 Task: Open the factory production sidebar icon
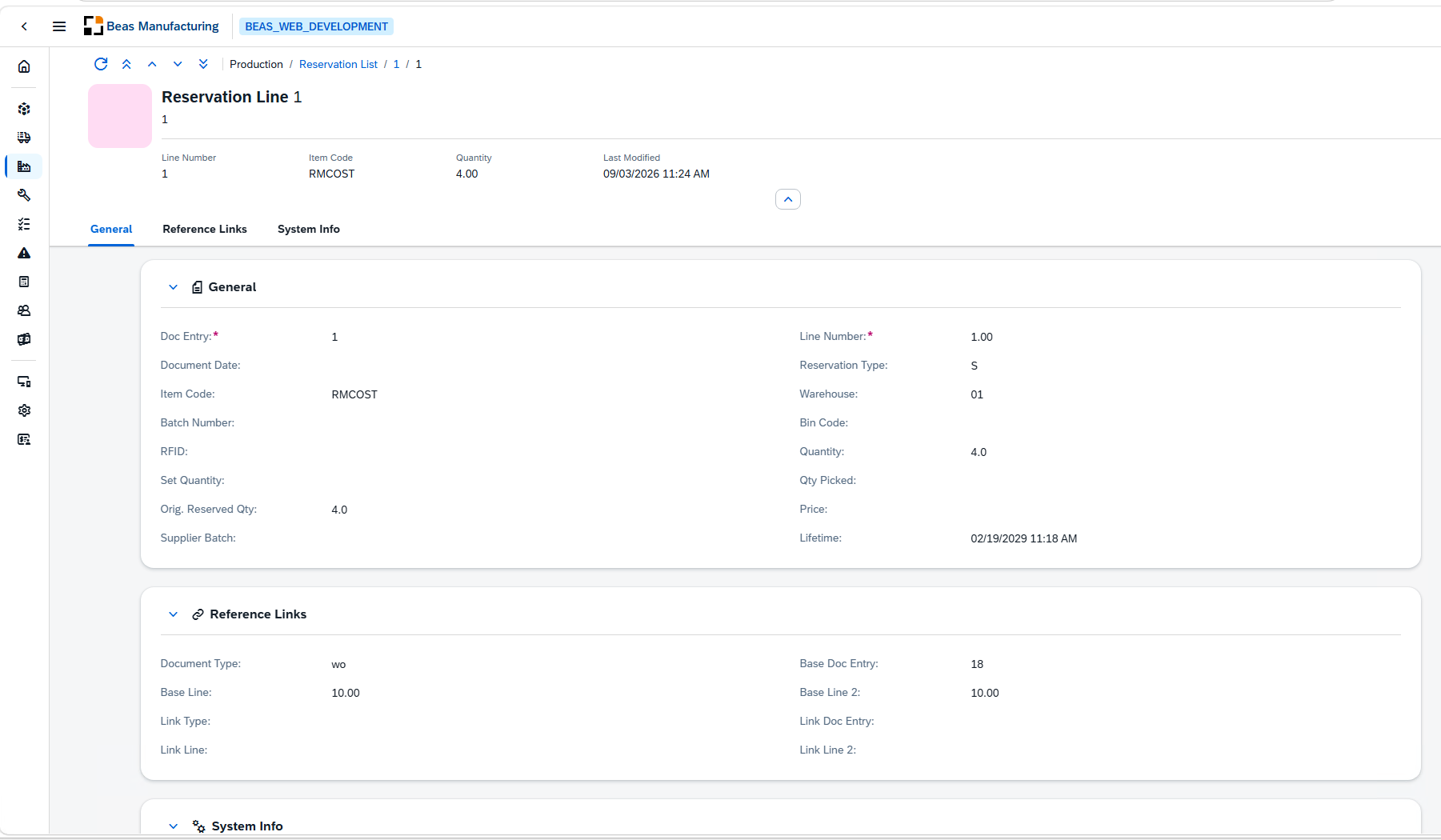point(24,166)
